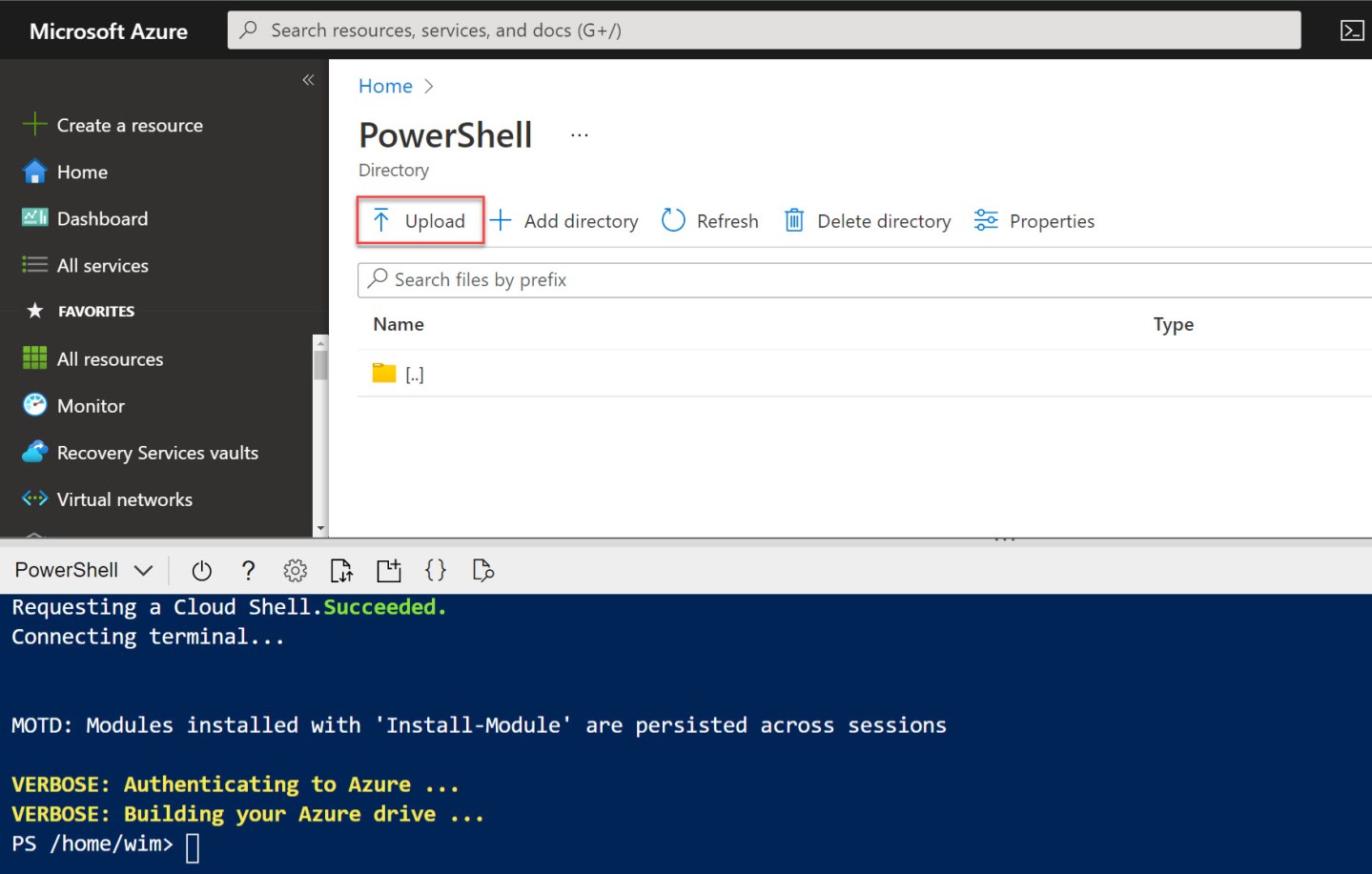Click Delete directory
The width and height of the screenshot is (1372, 874).
click(x=868, y=221)
